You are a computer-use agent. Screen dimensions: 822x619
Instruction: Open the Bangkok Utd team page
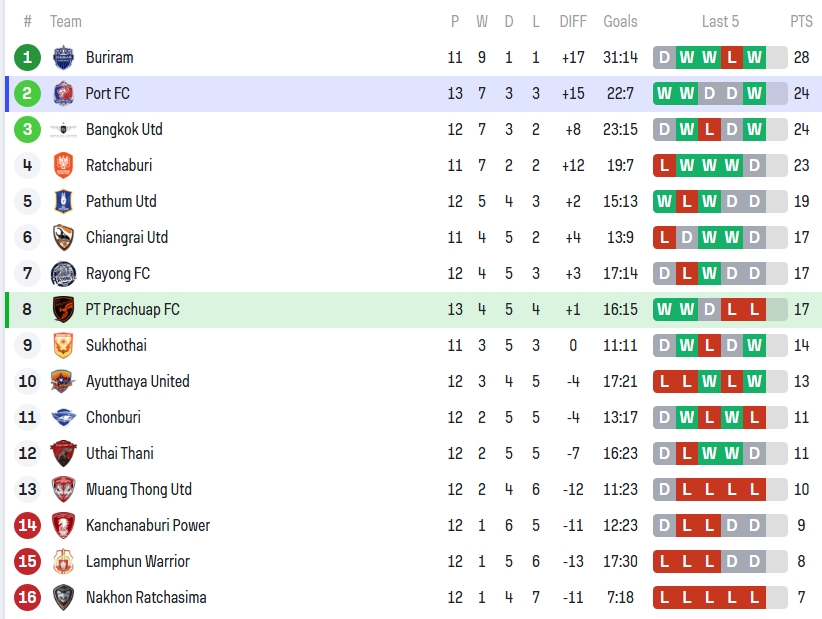(x=124, y=129)
